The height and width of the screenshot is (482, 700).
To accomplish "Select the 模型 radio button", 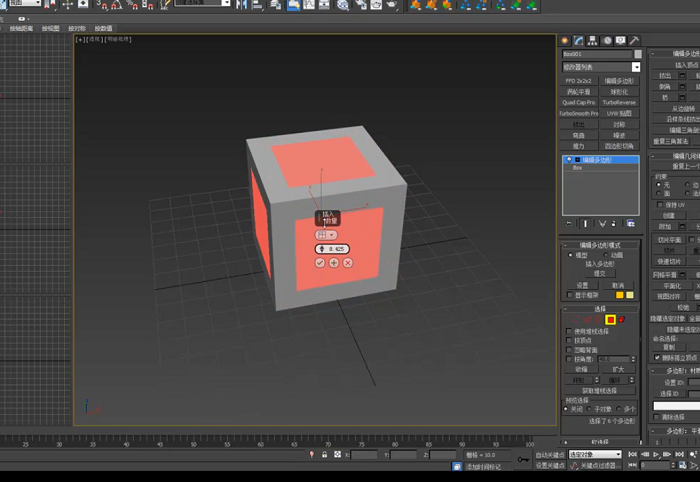I will pyautogui.click(x=570, y=255).
